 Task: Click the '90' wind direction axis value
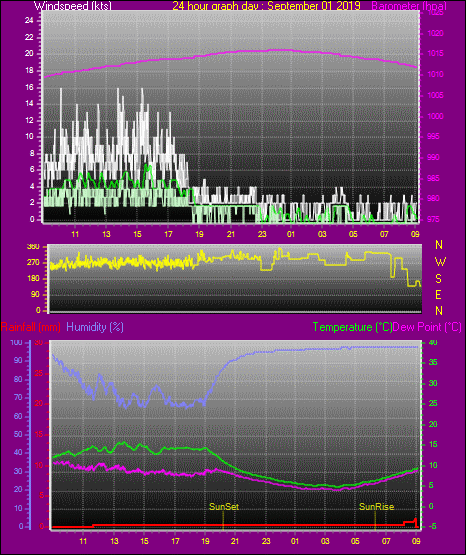pyautogui.click(x=35, y=294)
